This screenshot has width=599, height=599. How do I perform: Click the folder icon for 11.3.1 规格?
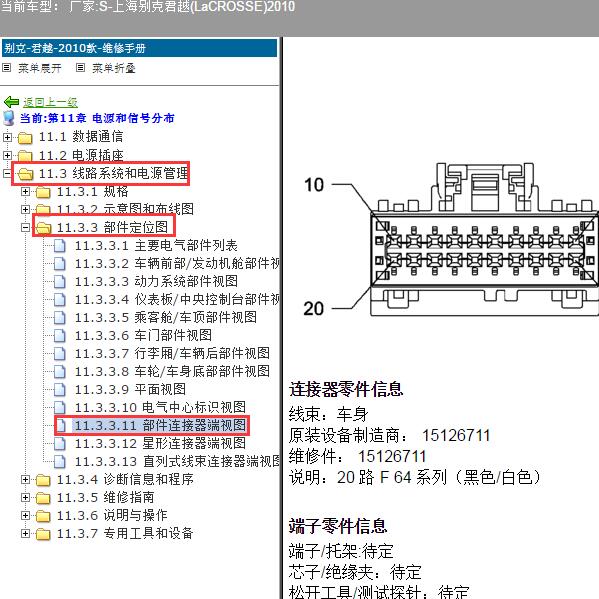pyautogui.click(x=43, y=192)
